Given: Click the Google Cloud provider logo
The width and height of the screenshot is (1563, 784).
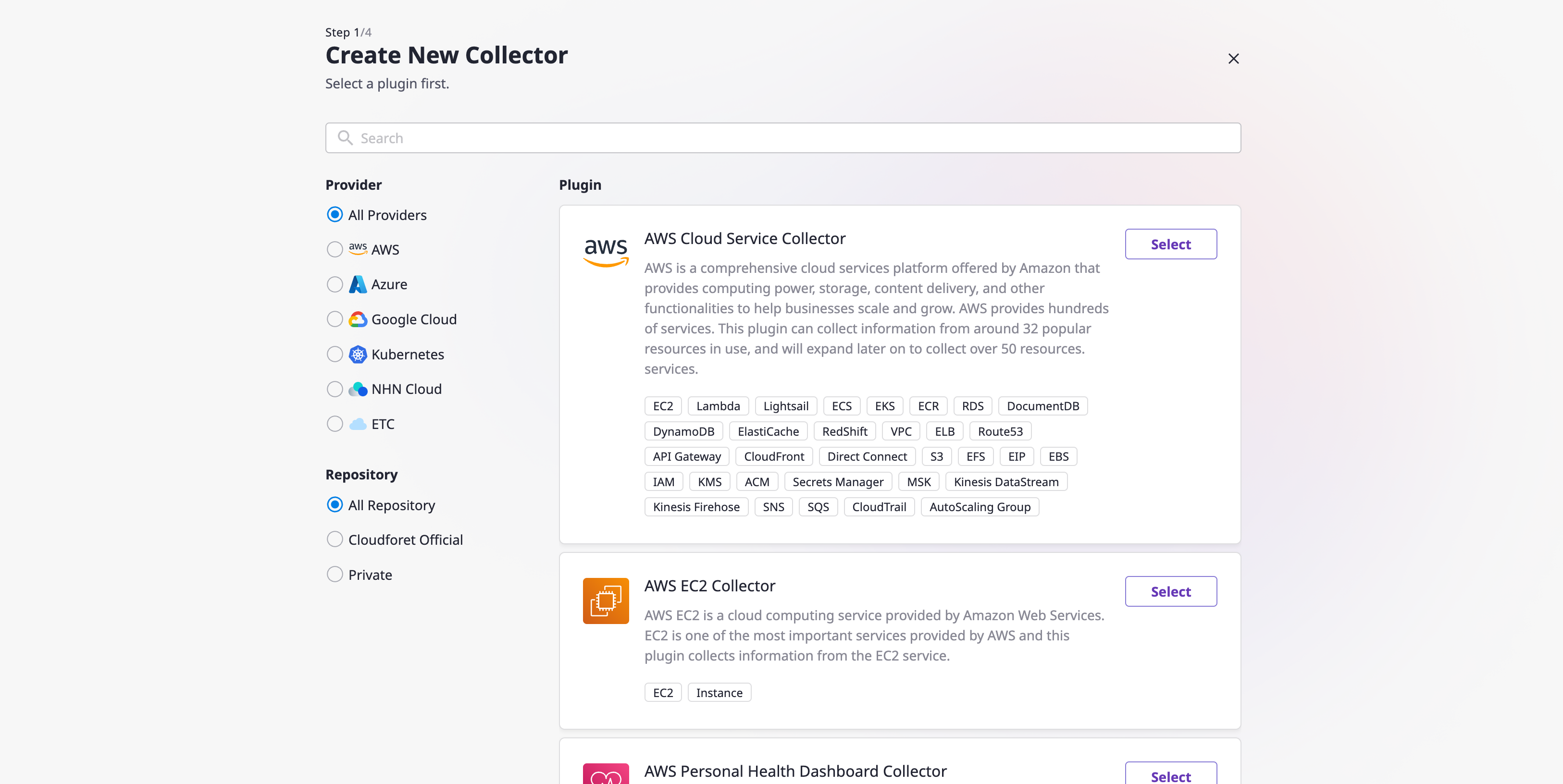Looking at the screenshot, I should tap(358, 319).
